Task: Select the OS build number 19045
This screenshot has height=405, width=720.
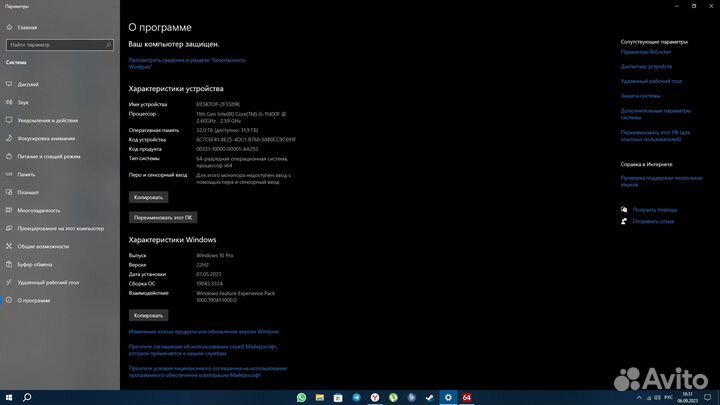Action: tap(209, 284)
